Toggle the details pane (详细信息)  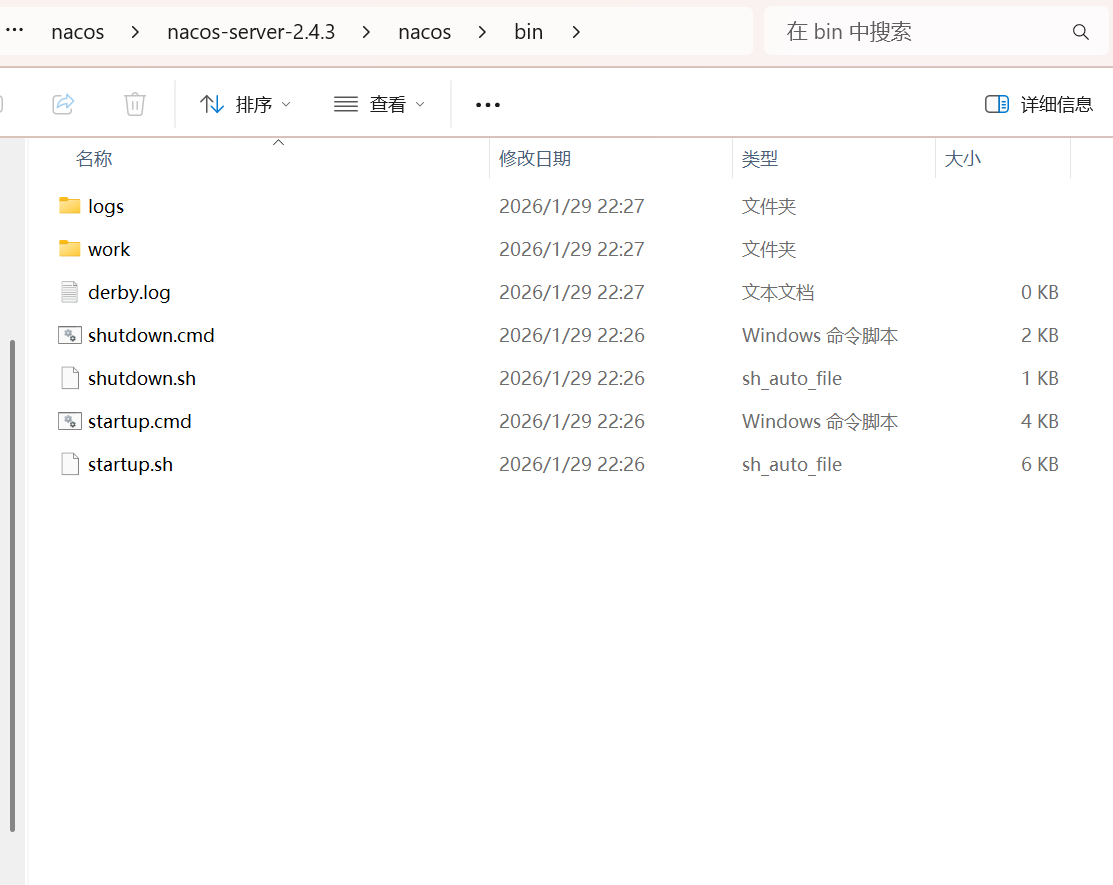(x=1039, y=104)
